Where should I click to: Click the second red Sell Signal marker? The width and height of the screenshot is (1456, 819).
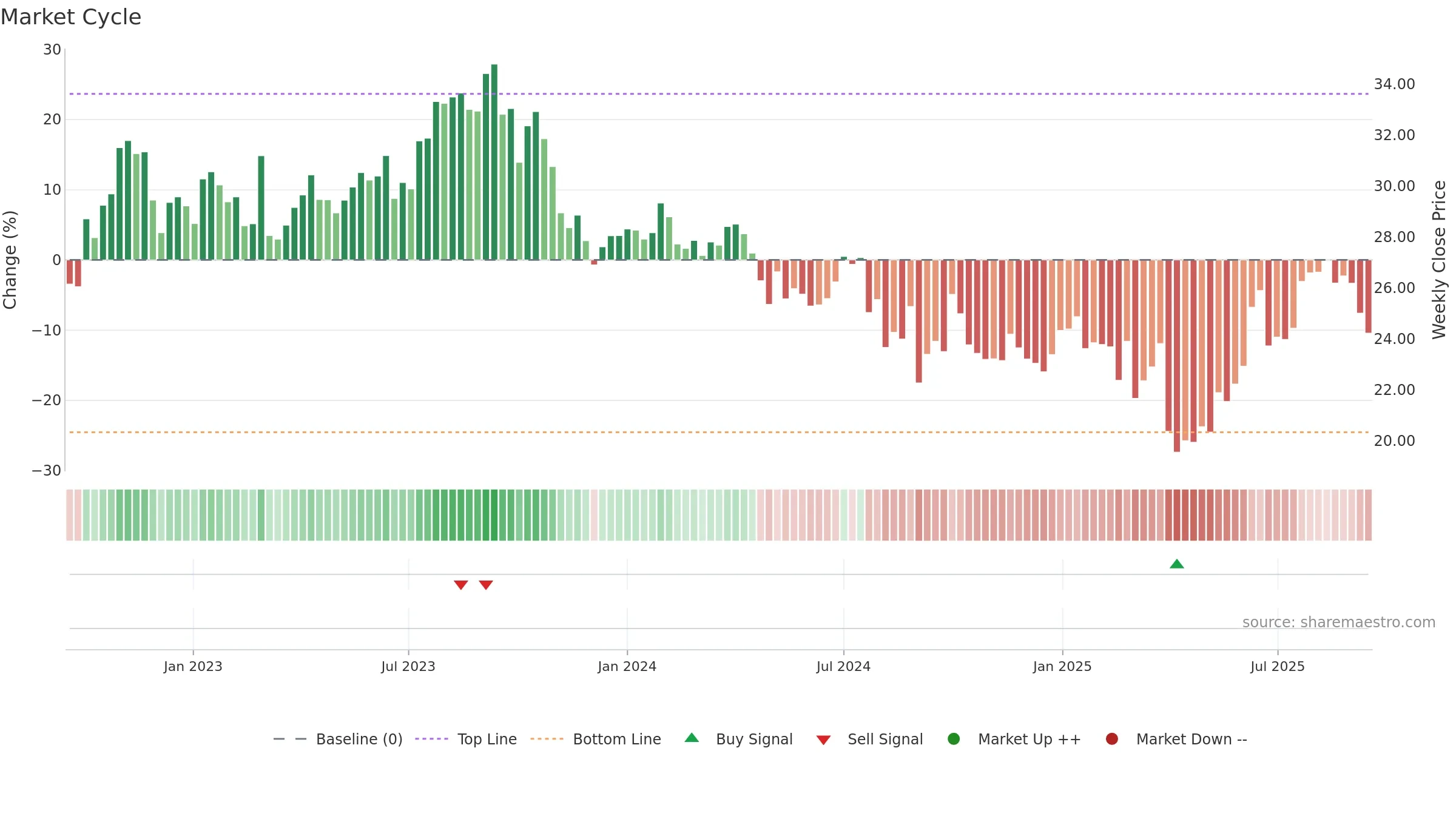point(486,585)
